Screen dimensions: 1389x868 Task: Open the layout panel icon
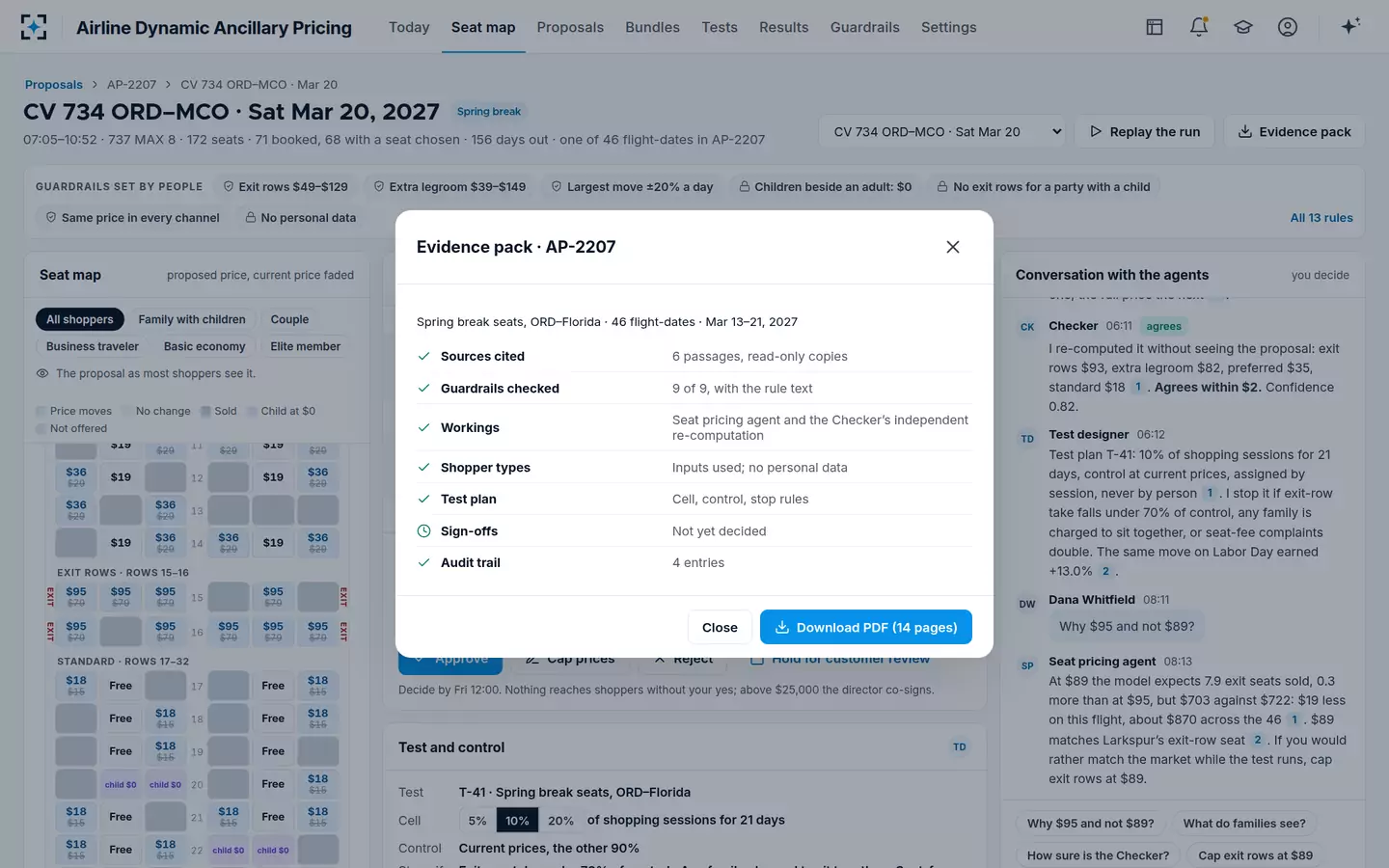coord(1155,27)
